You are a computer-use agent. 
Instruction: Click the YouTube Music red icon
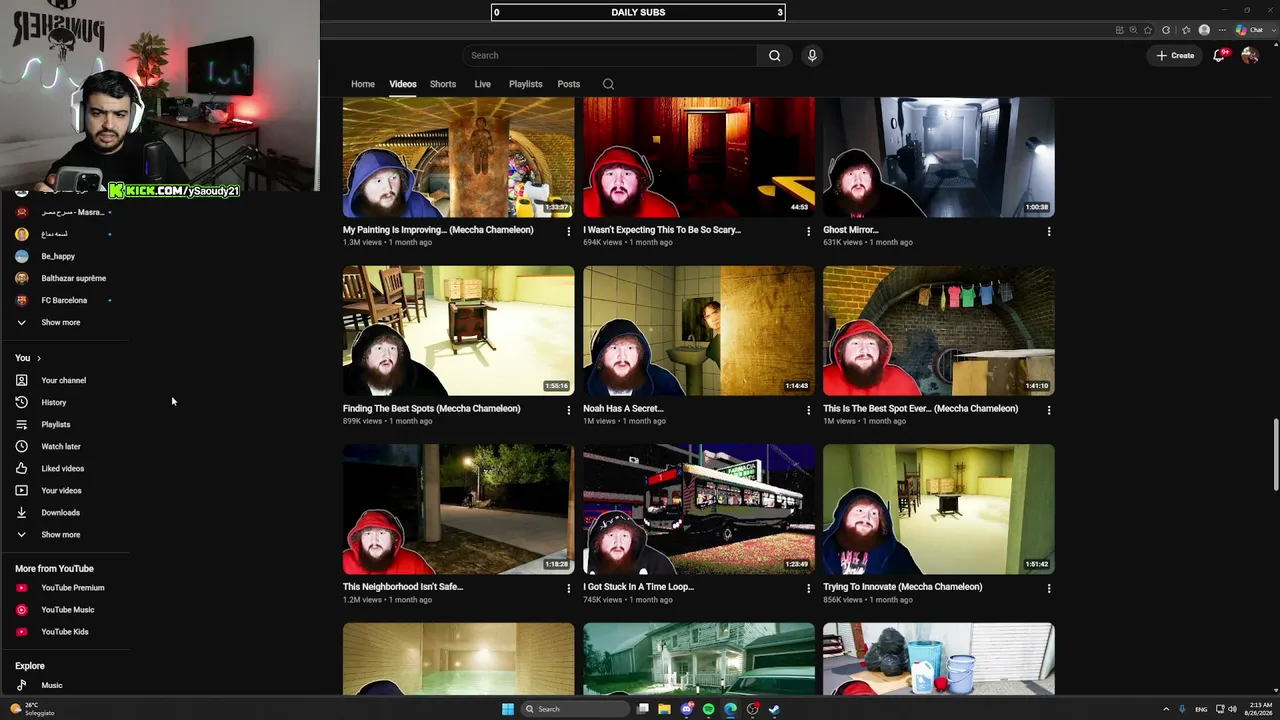21,610
